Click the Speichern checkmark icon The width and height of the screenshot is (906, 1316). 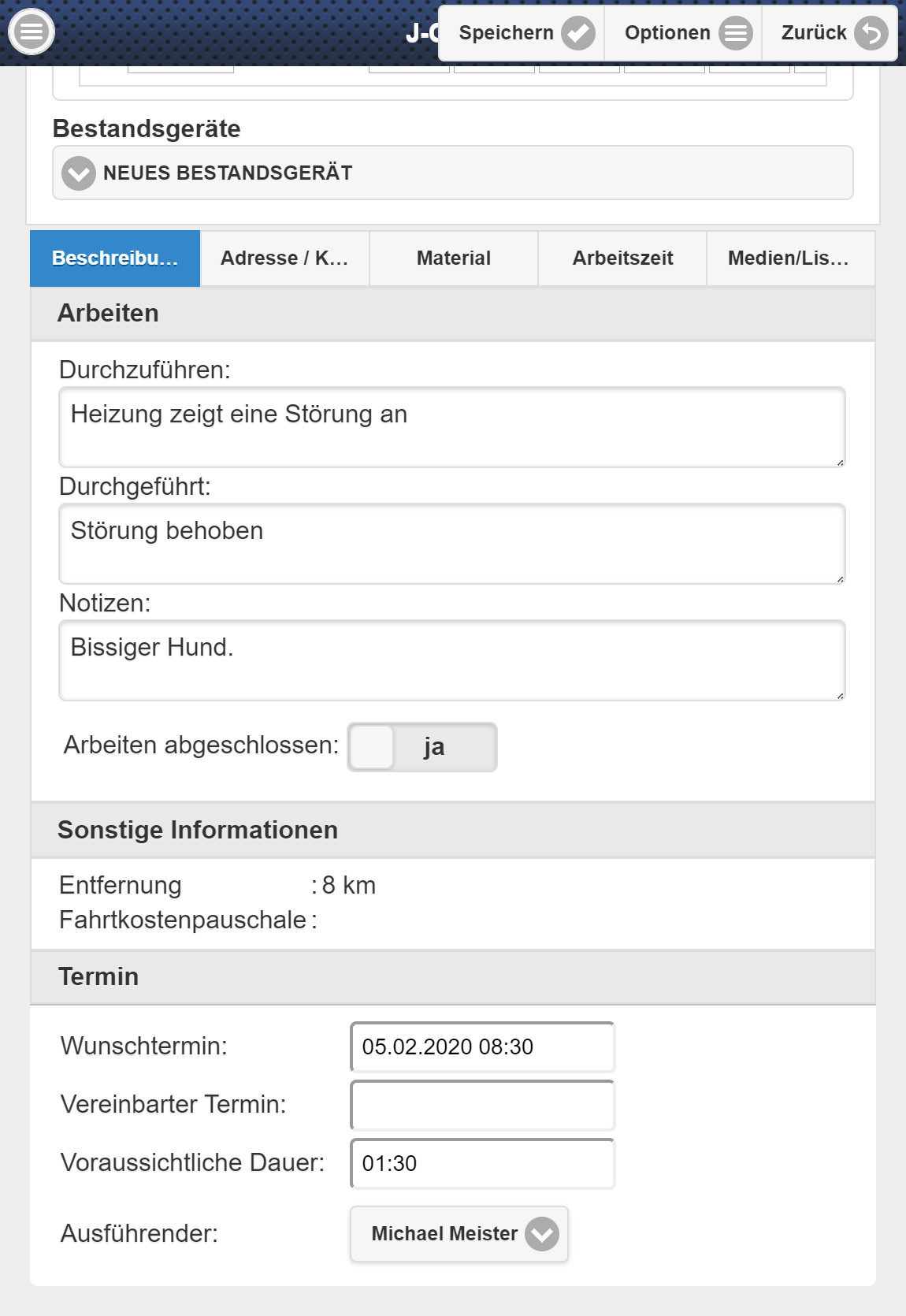[x=578, y=33]
